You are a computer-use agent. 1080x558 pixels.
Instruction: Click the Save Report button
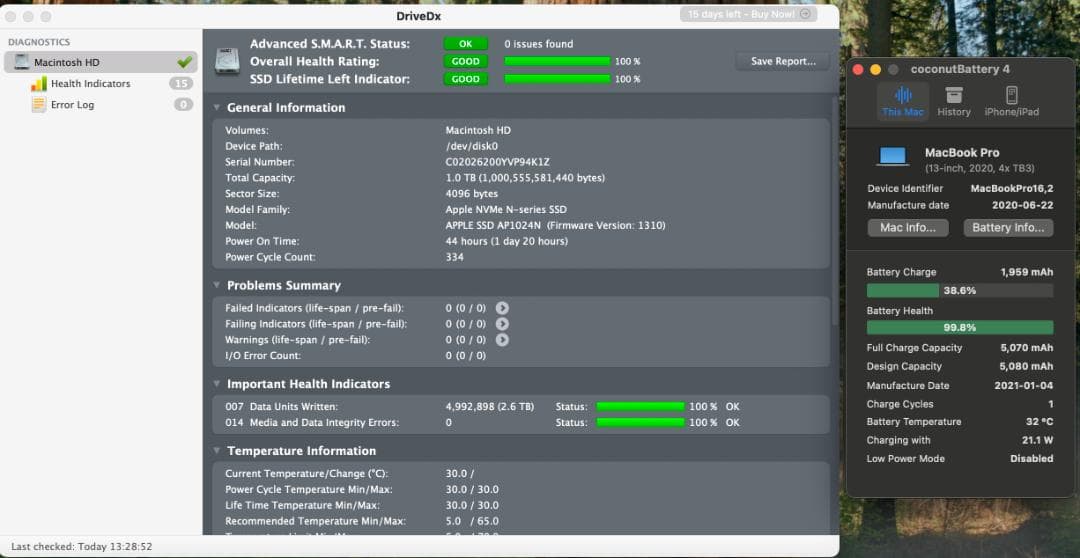coord(782,61)
